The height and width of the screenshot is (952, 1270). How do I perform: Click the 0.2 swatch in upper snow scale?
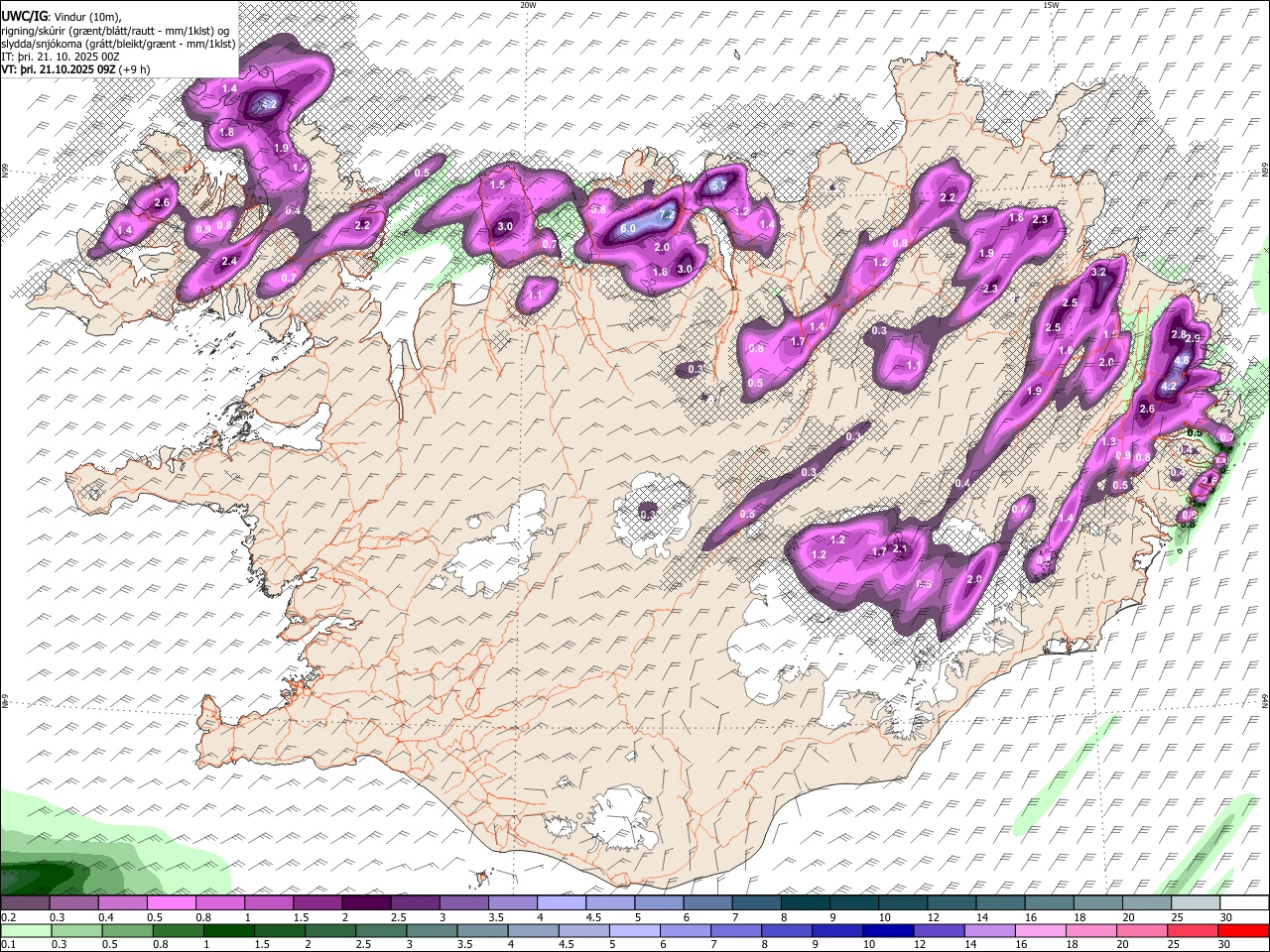25,903
